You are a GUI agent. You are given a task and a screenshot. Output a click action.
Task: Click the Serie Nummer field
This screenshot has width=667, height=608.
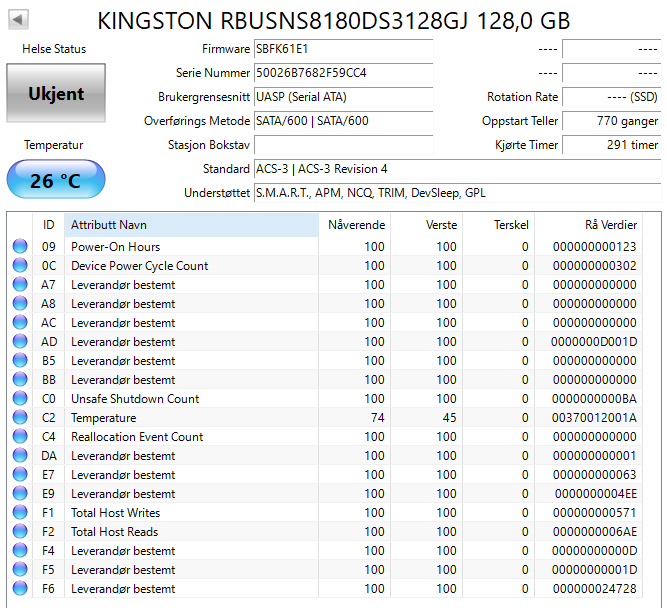pyautogui.click(x=343, y=73)
